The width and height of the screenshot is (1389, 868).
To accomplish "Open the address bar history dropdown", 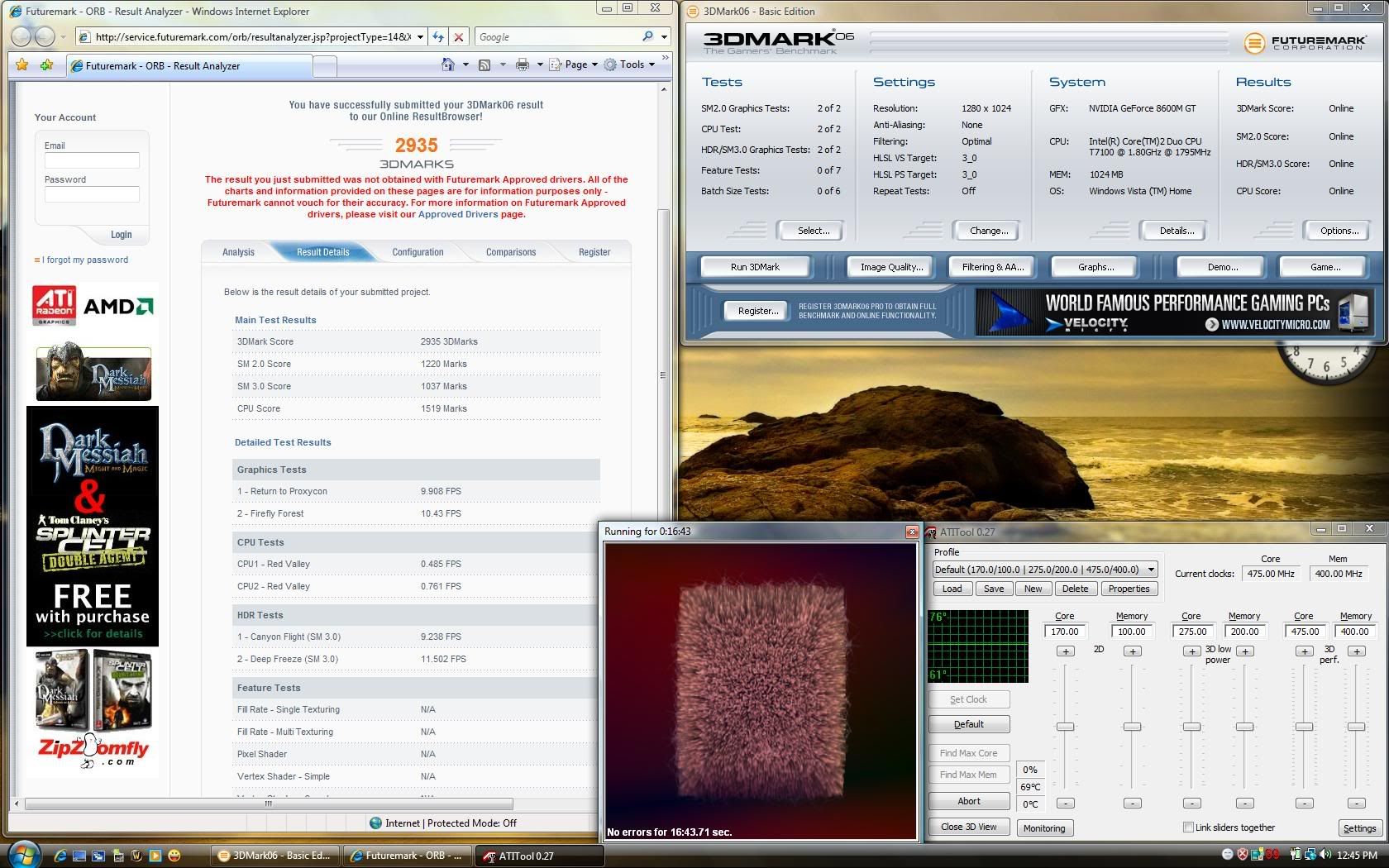I will pyautogui.click(x=420, y=36).
